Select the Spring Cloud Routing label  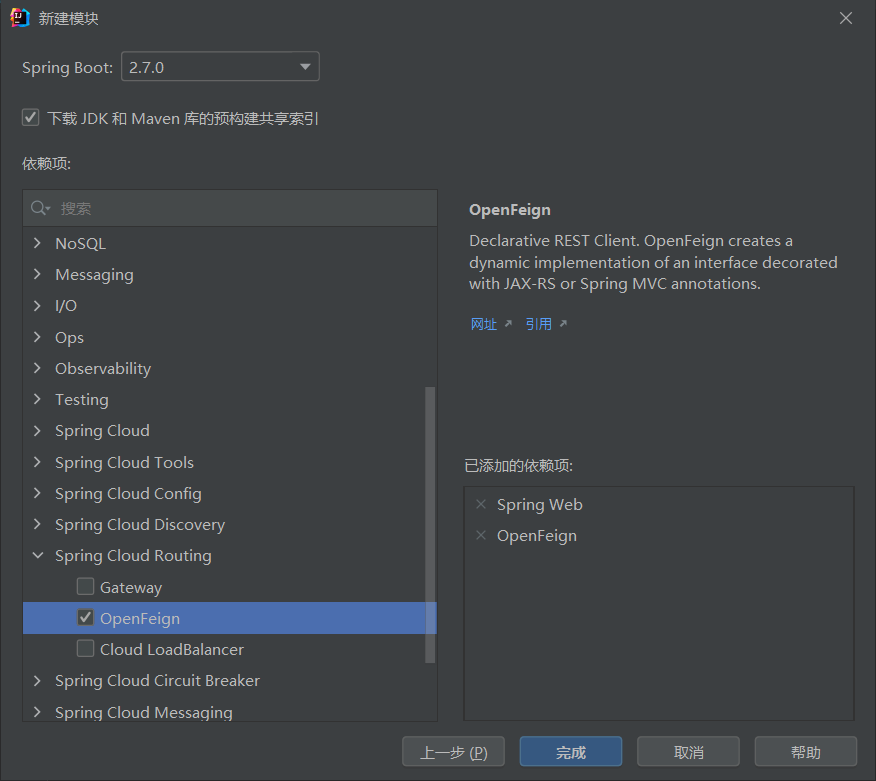click(x=133, y=556)
